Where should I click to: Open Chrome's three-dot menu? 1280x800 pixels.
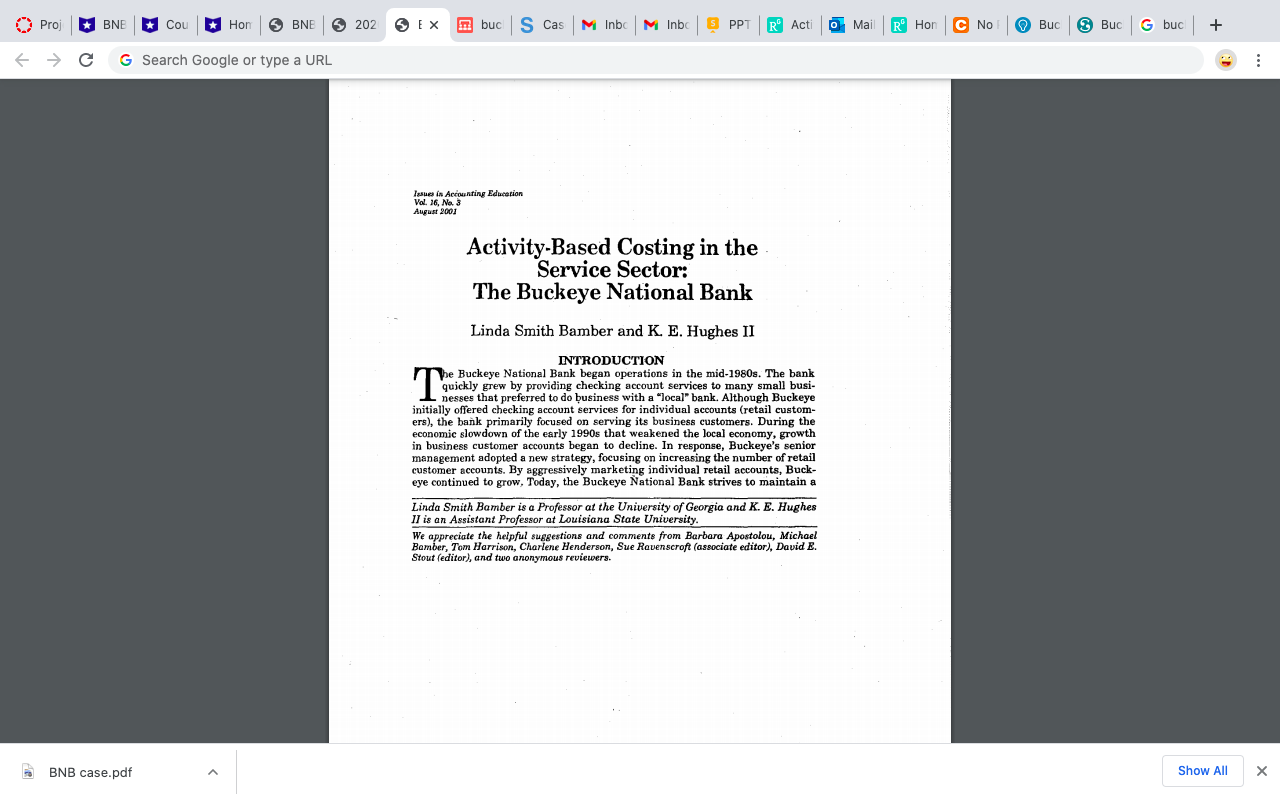click(x=1258, y=60)
